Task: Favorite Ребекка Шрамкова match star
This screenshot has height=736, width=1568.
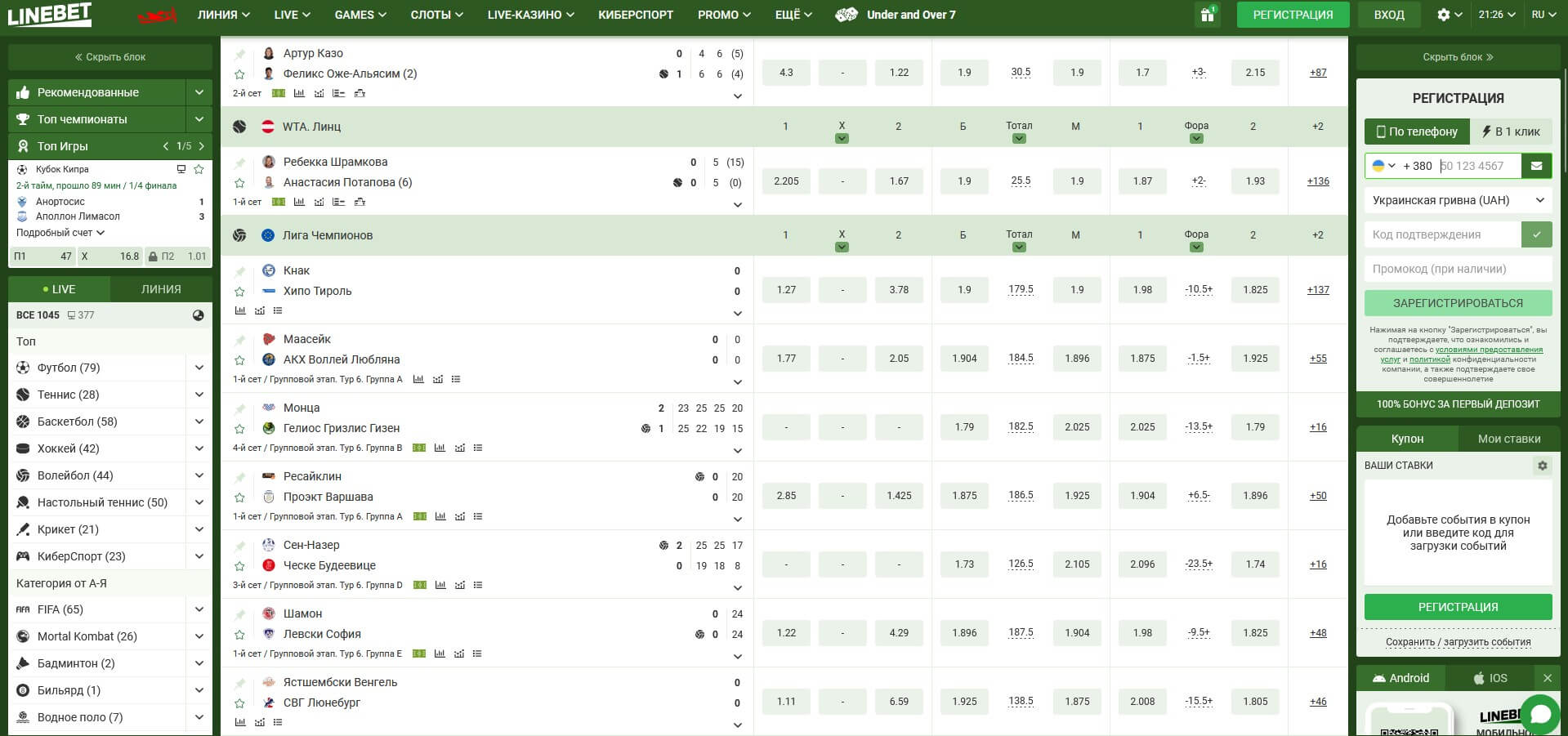Action: (239, 183)
